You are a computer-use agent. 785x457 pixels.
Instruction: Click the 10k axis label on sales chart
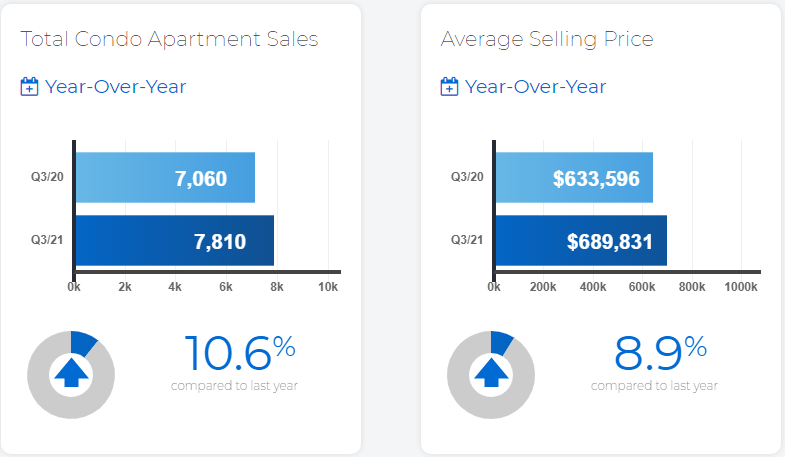tap(328, 287)
